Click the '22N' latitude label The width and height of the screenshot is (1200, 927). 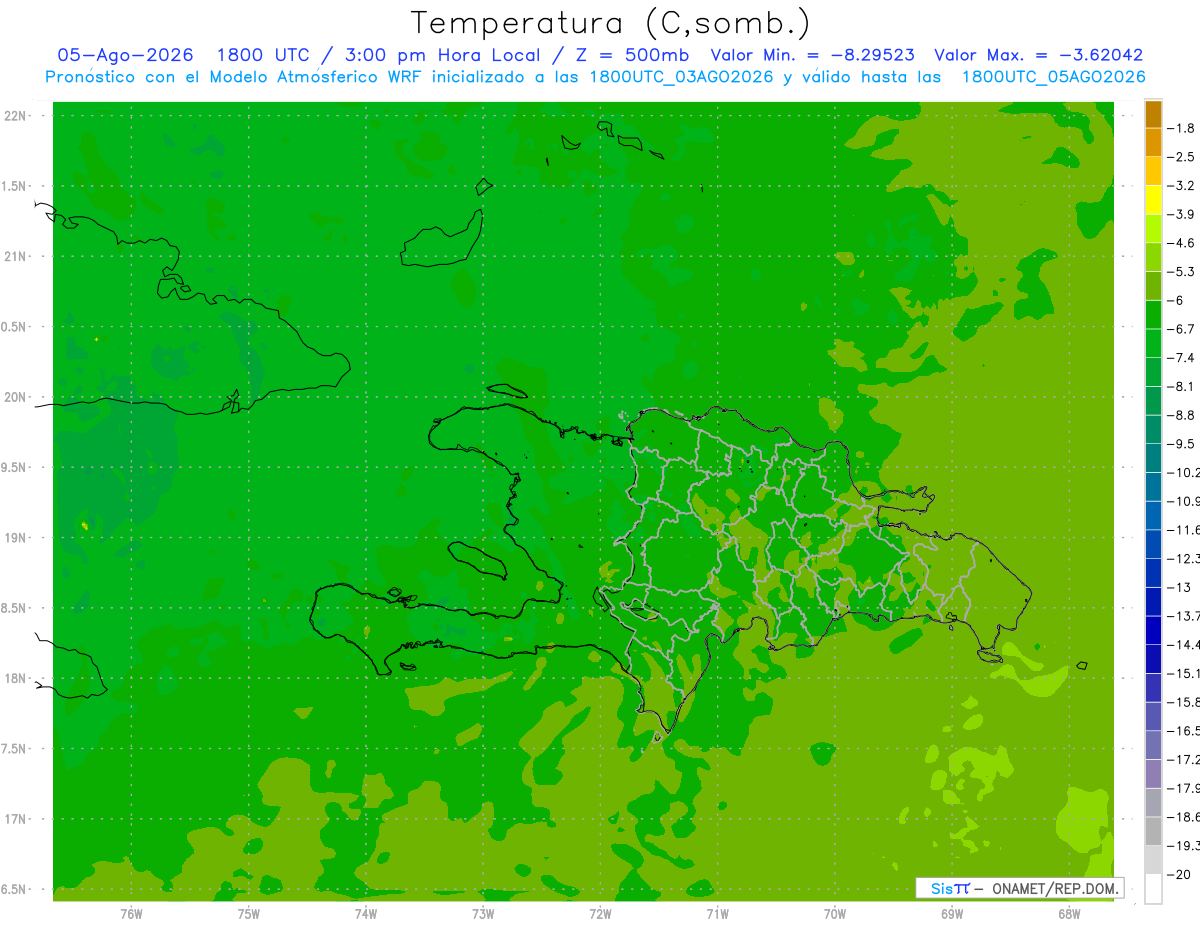15,116
